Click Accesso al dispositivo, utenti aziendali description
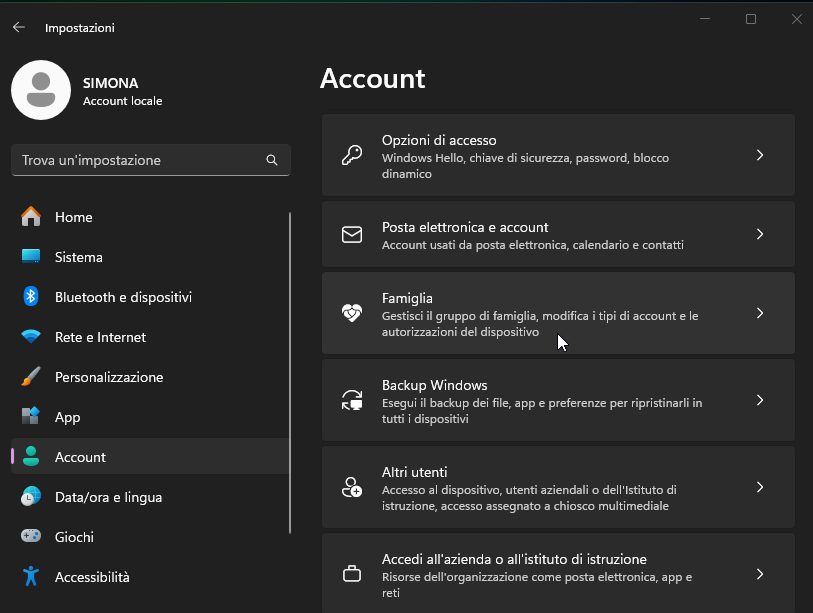 tap(529, 498)
